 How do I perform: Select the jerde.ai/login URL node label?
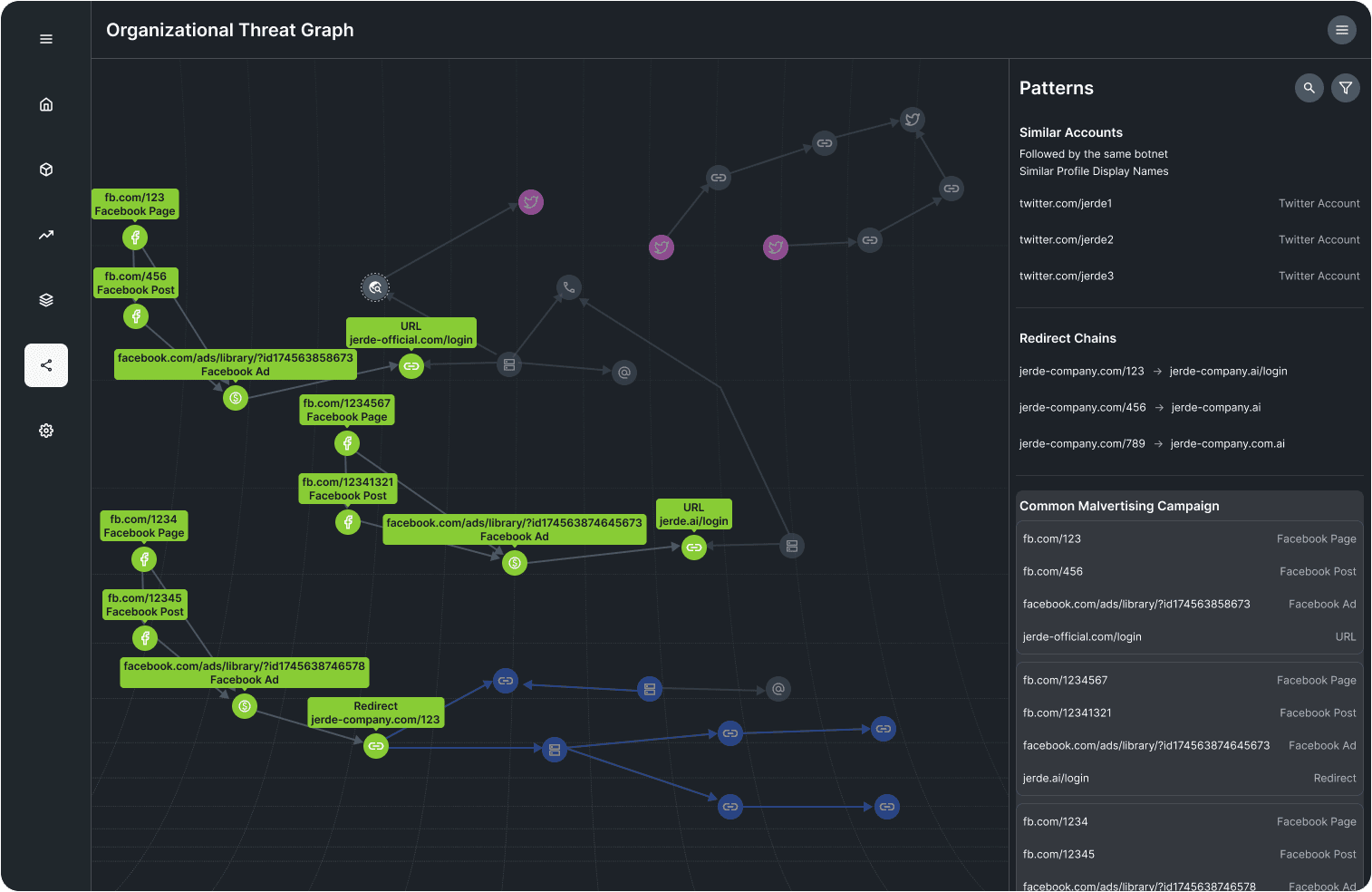[693, 514]
